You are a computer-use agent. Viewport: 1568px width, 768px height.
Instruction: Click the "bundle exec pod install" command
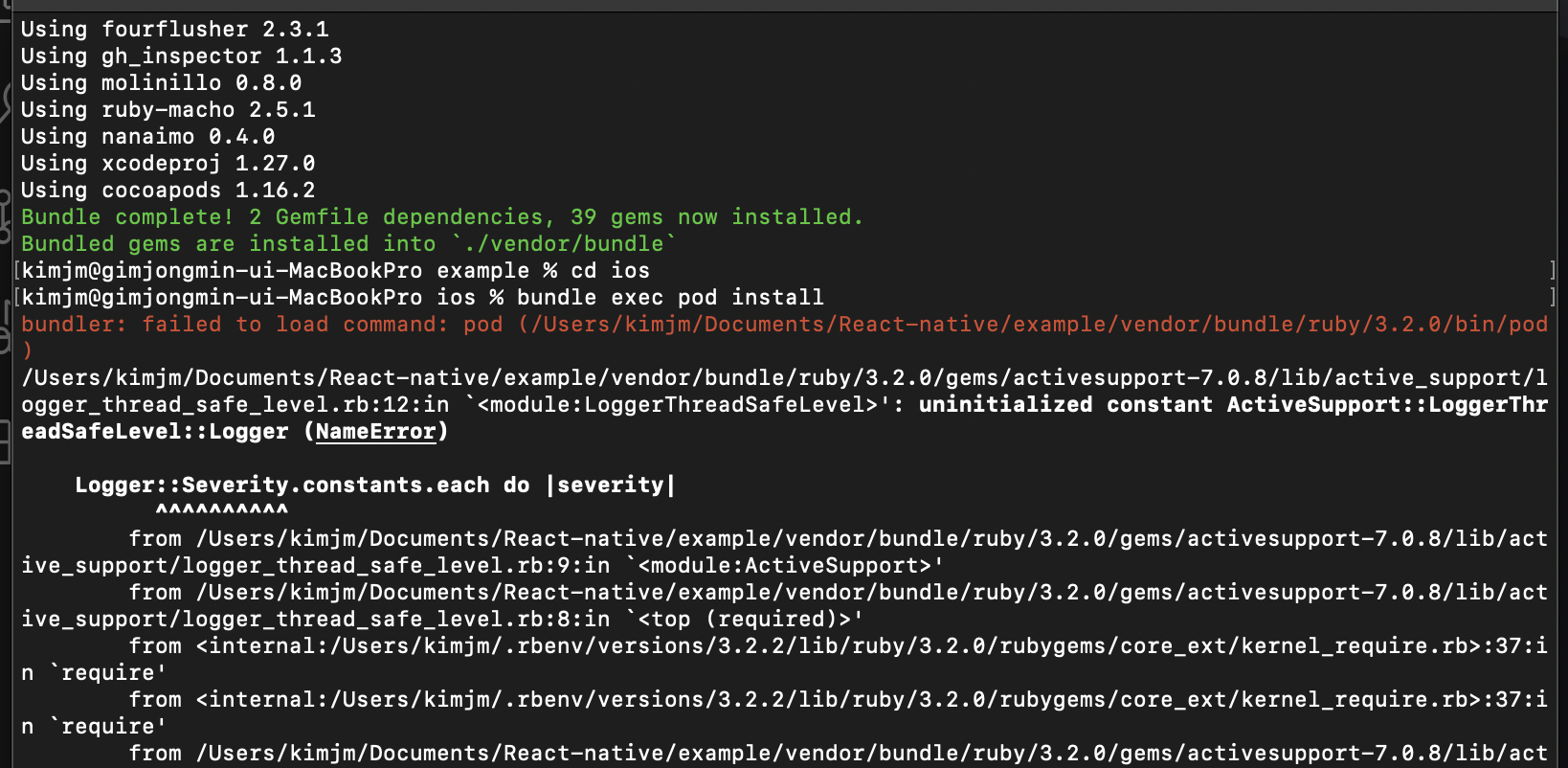point(670,298)
